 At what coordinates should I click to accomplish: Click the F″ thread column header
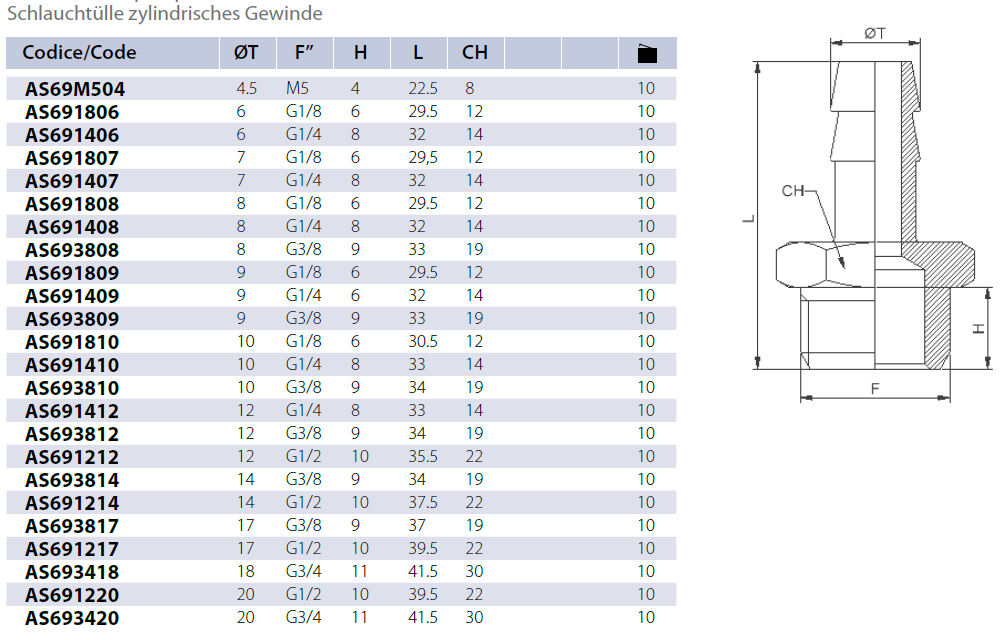pos(306,53)
